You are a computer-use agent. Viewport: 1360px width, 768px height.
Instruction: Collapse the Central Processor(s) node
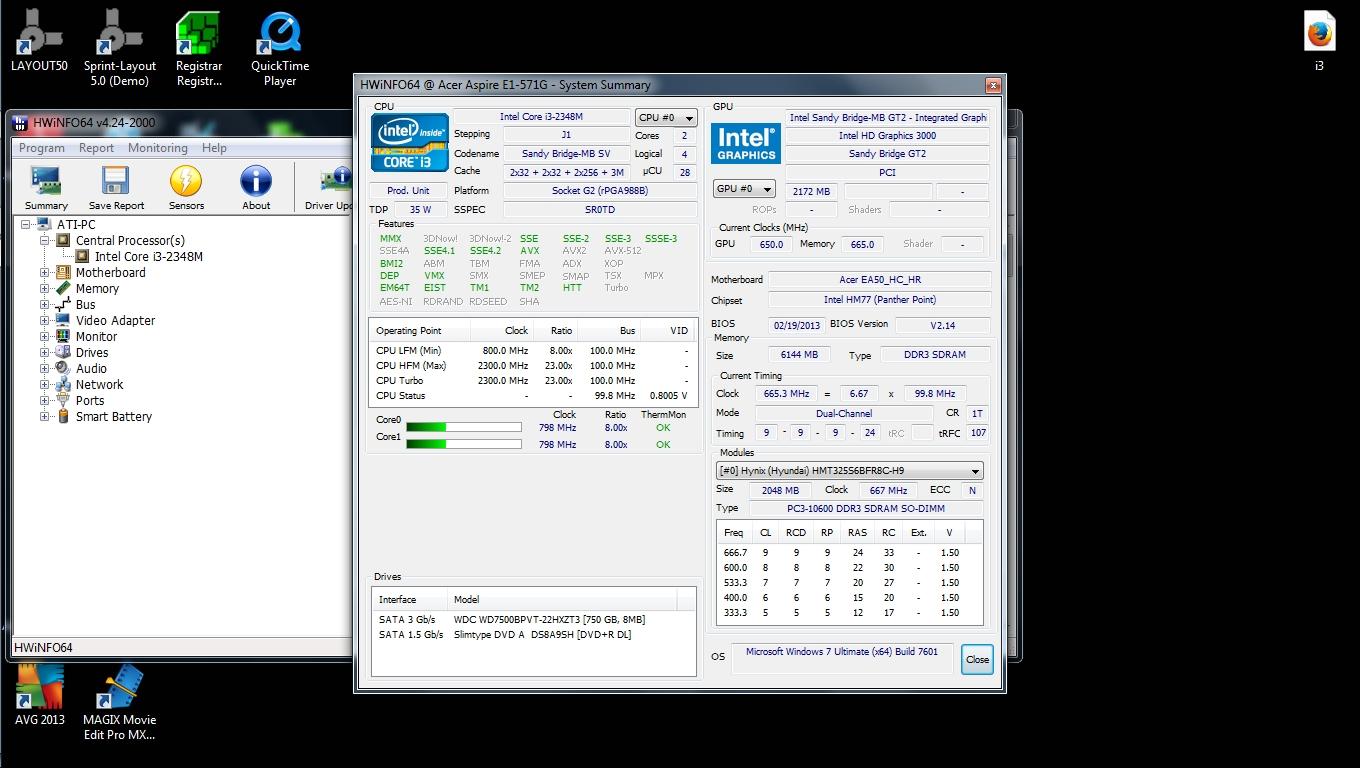pos(45,240)
